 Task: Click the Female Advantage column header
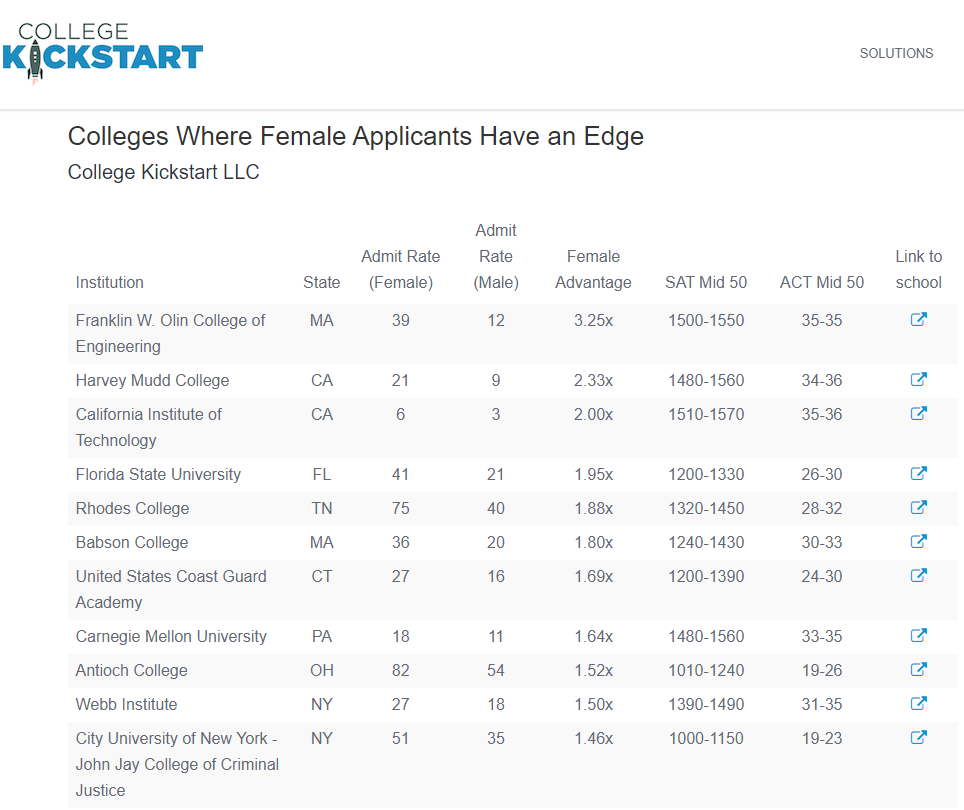(x=593, y=269)
